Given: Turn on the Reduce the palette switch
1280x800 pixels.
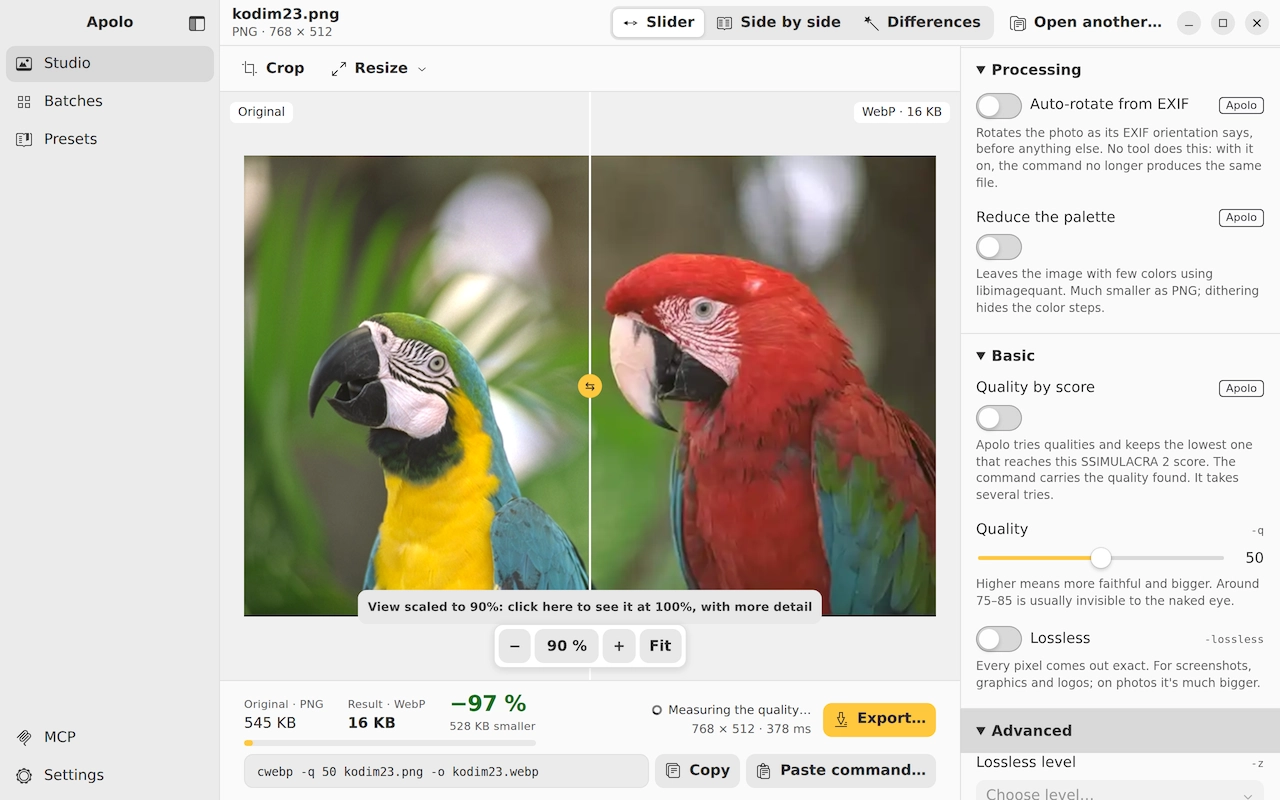Looking at the screenshot, I should point(999,247).
